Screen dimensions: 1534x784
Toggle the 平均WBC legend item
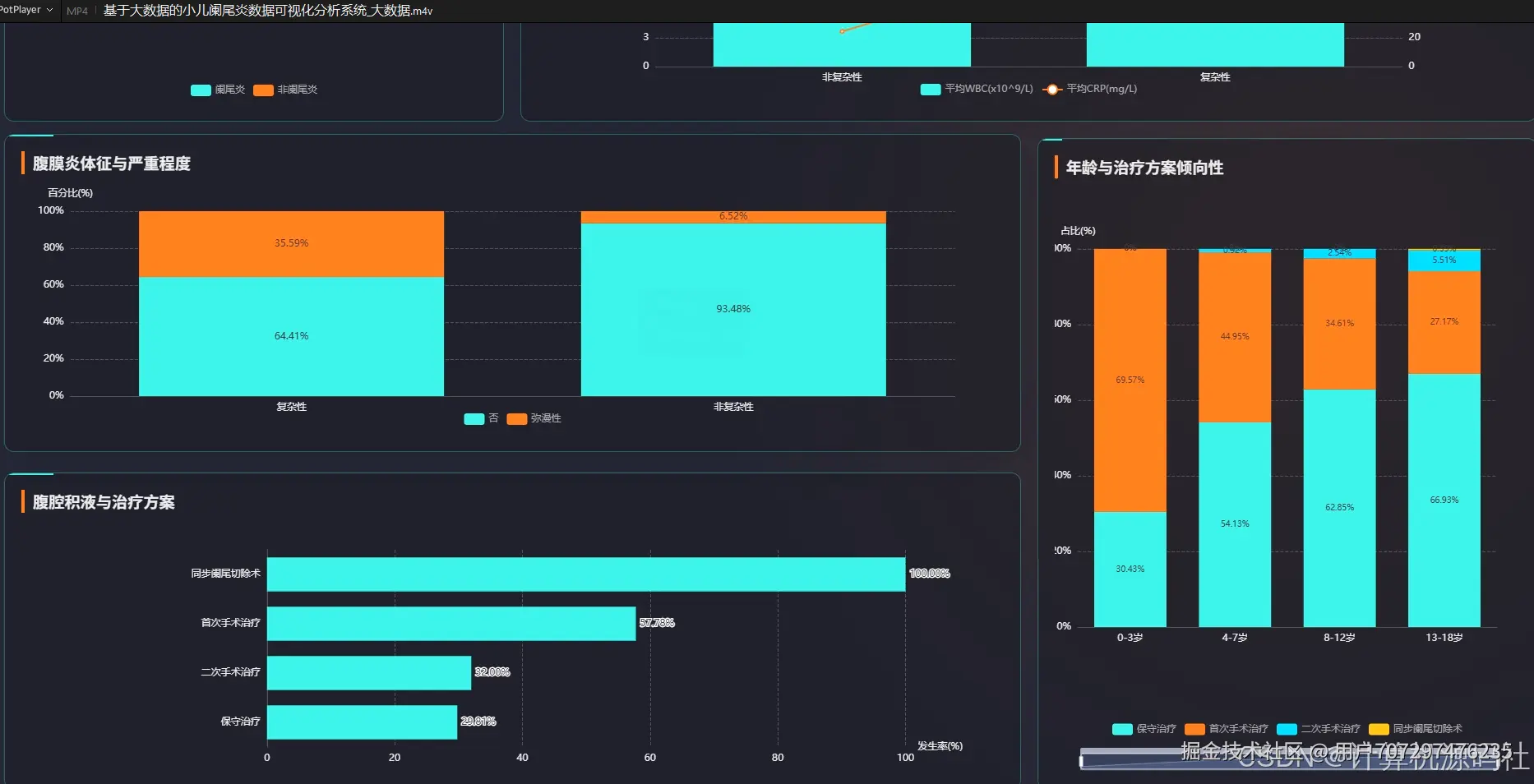click(x=931, y=89)
